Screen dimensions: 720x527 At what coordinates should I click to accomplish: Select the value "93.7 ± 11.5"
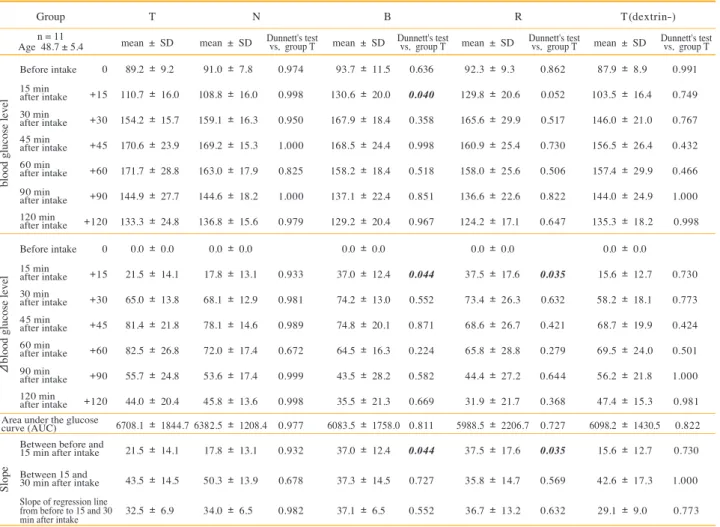363,69
